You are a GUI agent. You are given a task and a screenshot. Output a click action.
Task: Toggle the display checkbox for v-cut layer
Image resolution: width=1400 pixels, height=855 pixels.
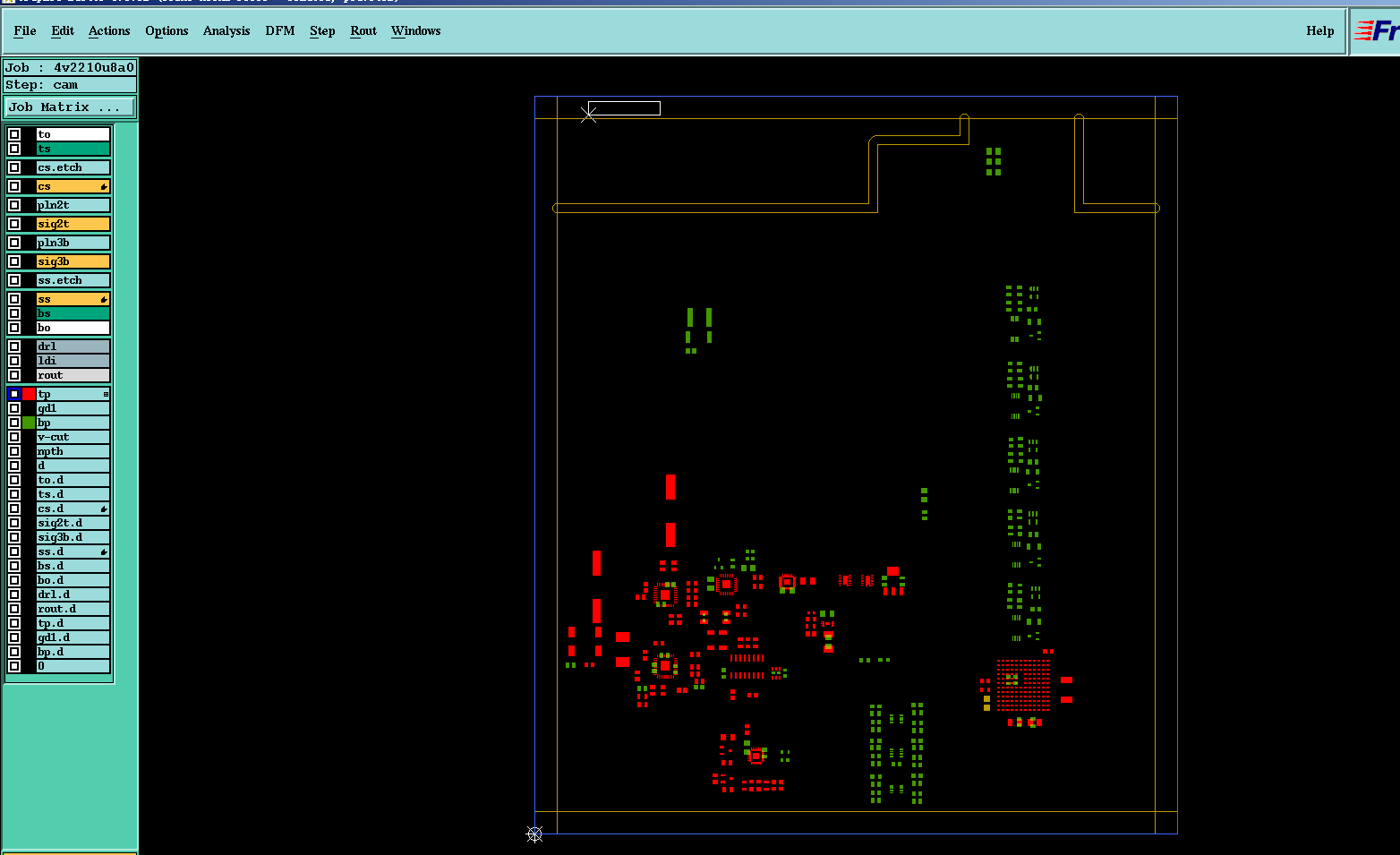click(14, 437)
